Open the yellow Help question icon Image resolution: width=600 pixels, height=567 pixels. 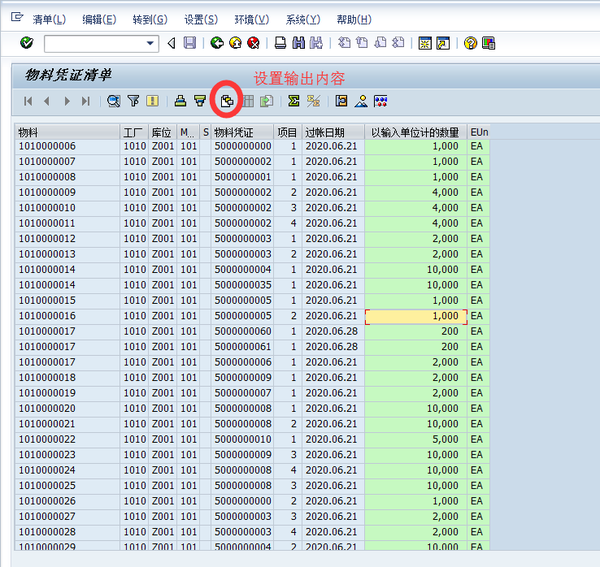tap(470, 43)
